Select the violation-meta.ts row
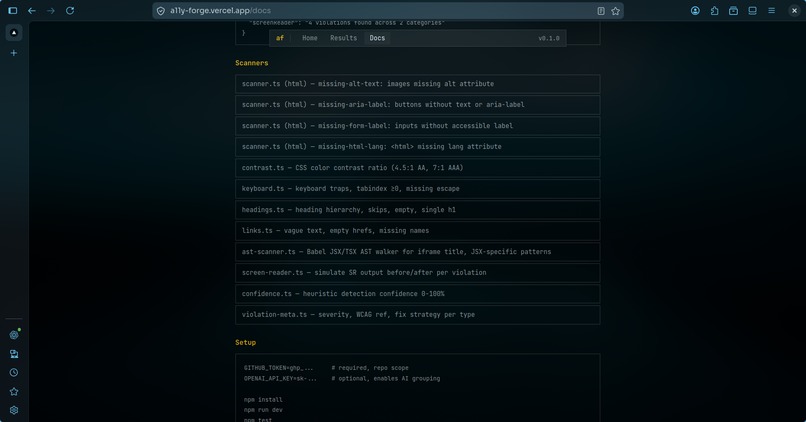Viewport: 806px width, 422px height. (417, 315)
